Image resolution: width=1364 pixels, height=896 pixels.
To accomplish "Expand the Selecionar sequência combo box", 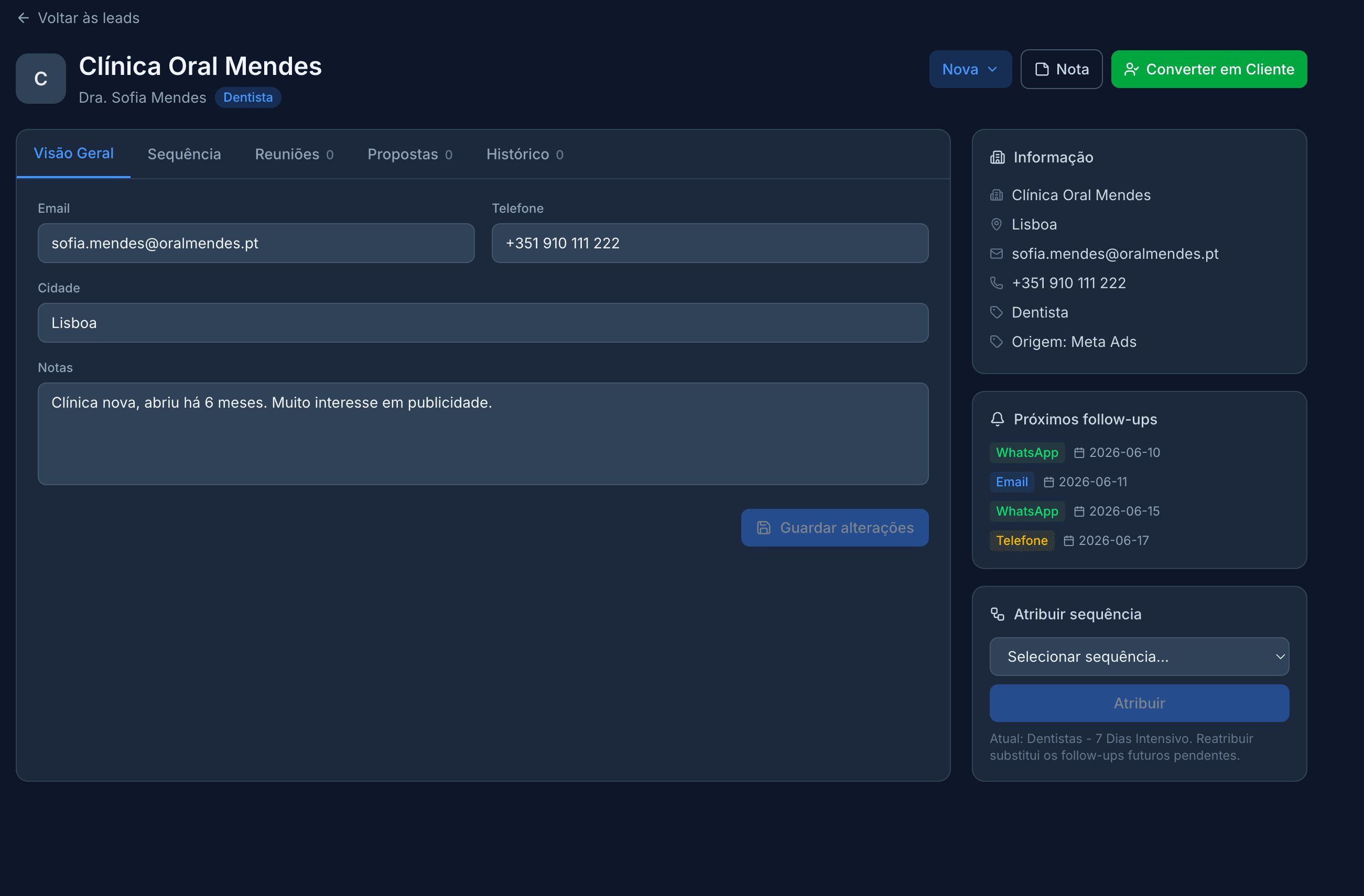I will [1139, 657].
